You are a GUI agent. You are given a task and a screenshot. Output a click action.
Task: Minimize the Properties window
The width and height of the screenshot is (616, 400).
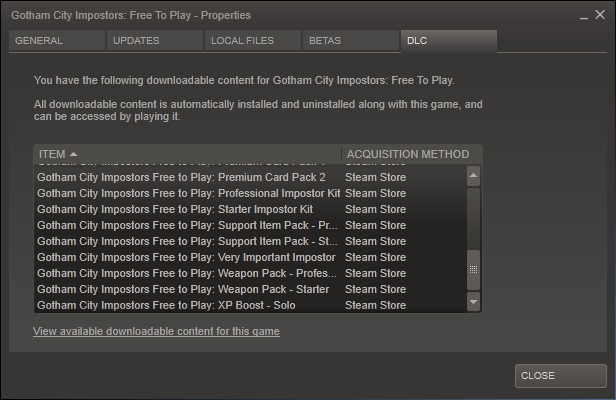tap(584, 16)
